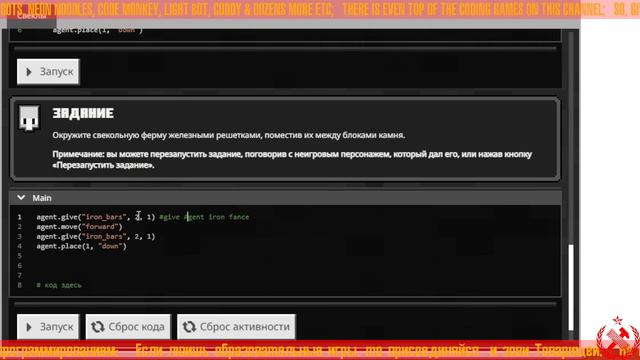Click the task text starting 'Окружите свекольную ферму'
Image resolution: width=640 pixels, height=360 pixels.
229,135
